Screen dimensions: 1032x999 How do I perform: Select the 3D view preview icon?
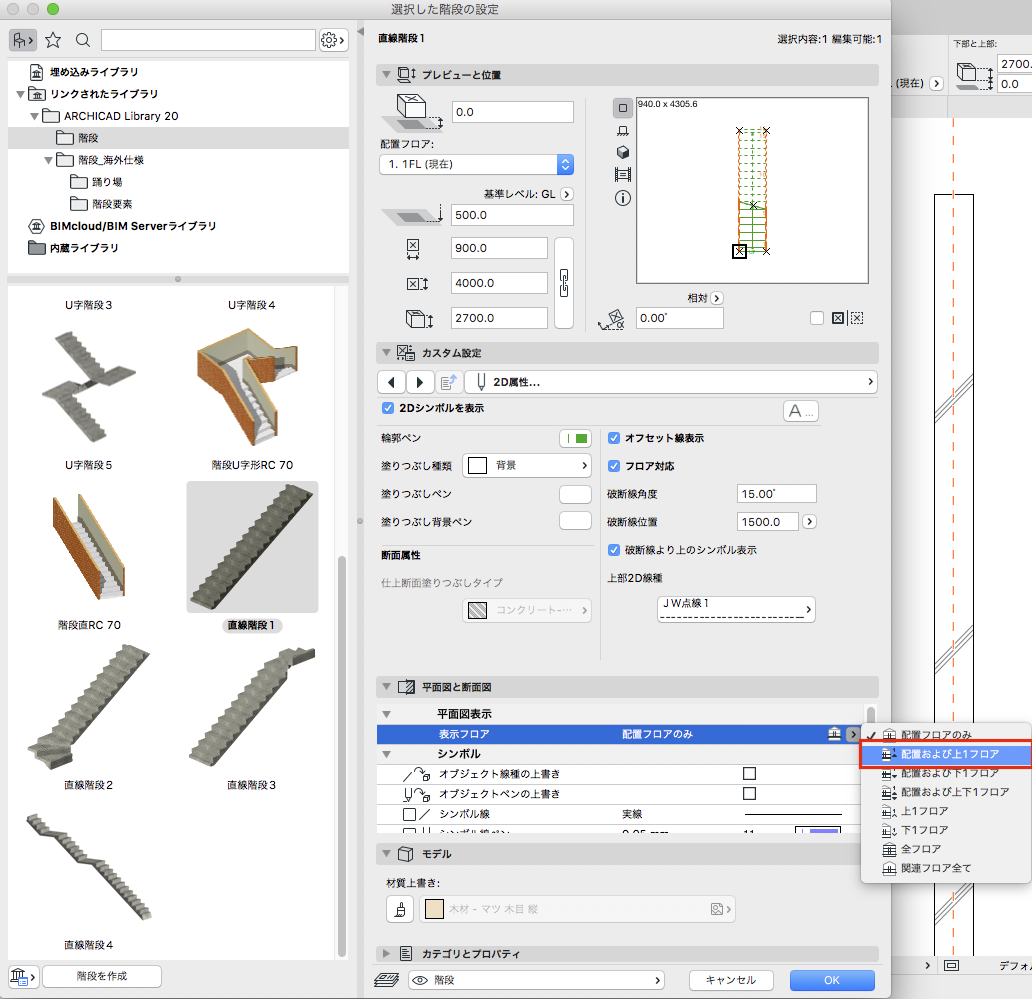point(622,152)
